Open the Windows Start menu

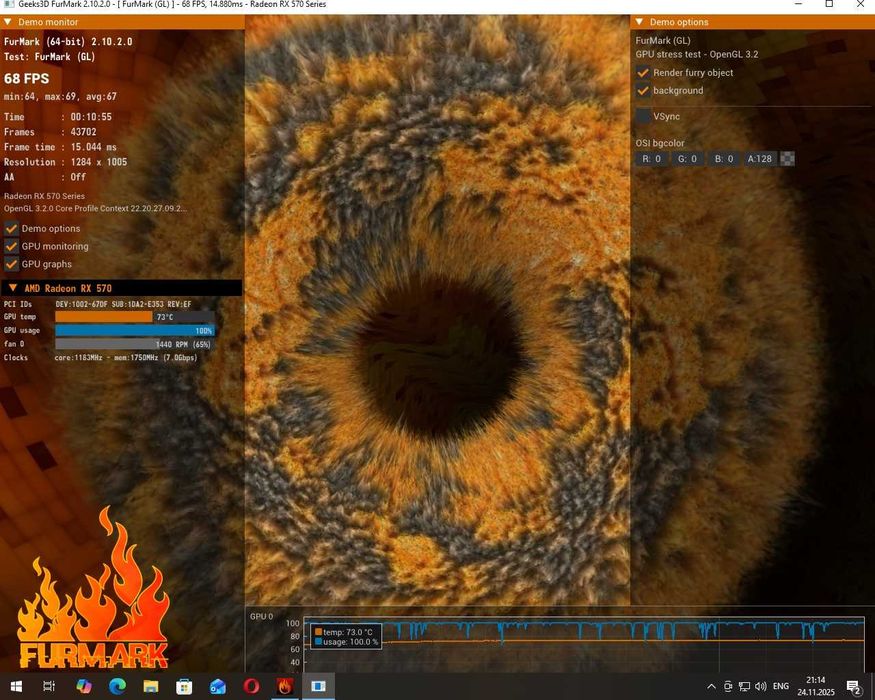point(16,686)
